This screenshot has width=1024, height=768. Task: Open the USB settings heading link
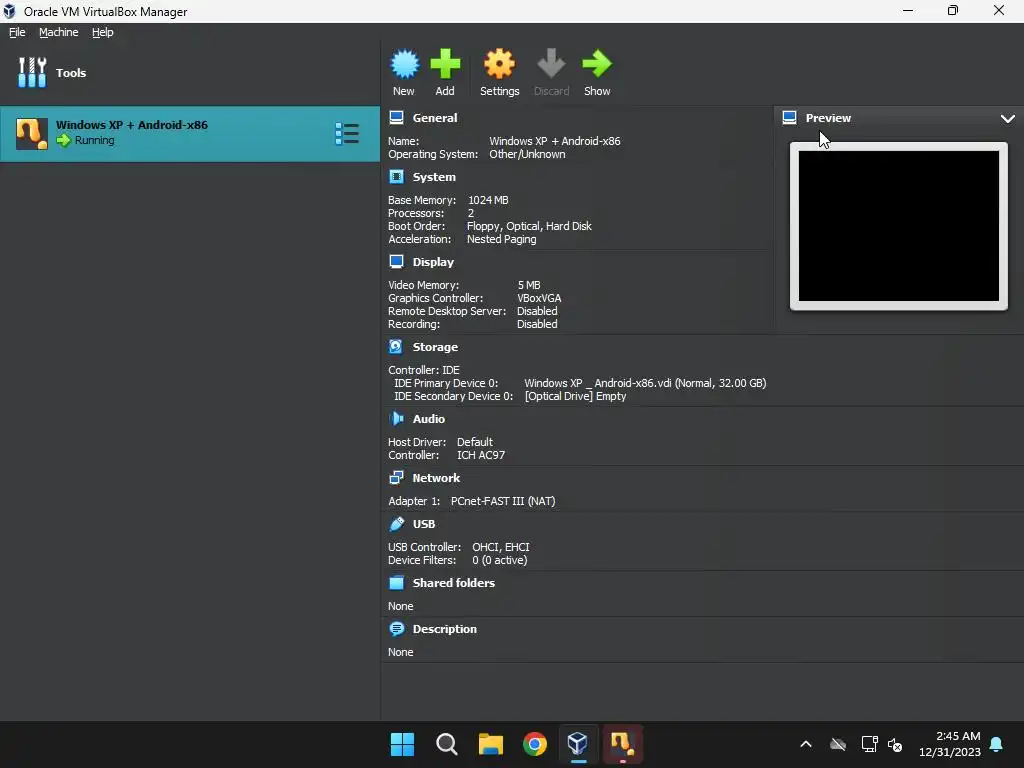pyautogui.click(x=423, y=524)
